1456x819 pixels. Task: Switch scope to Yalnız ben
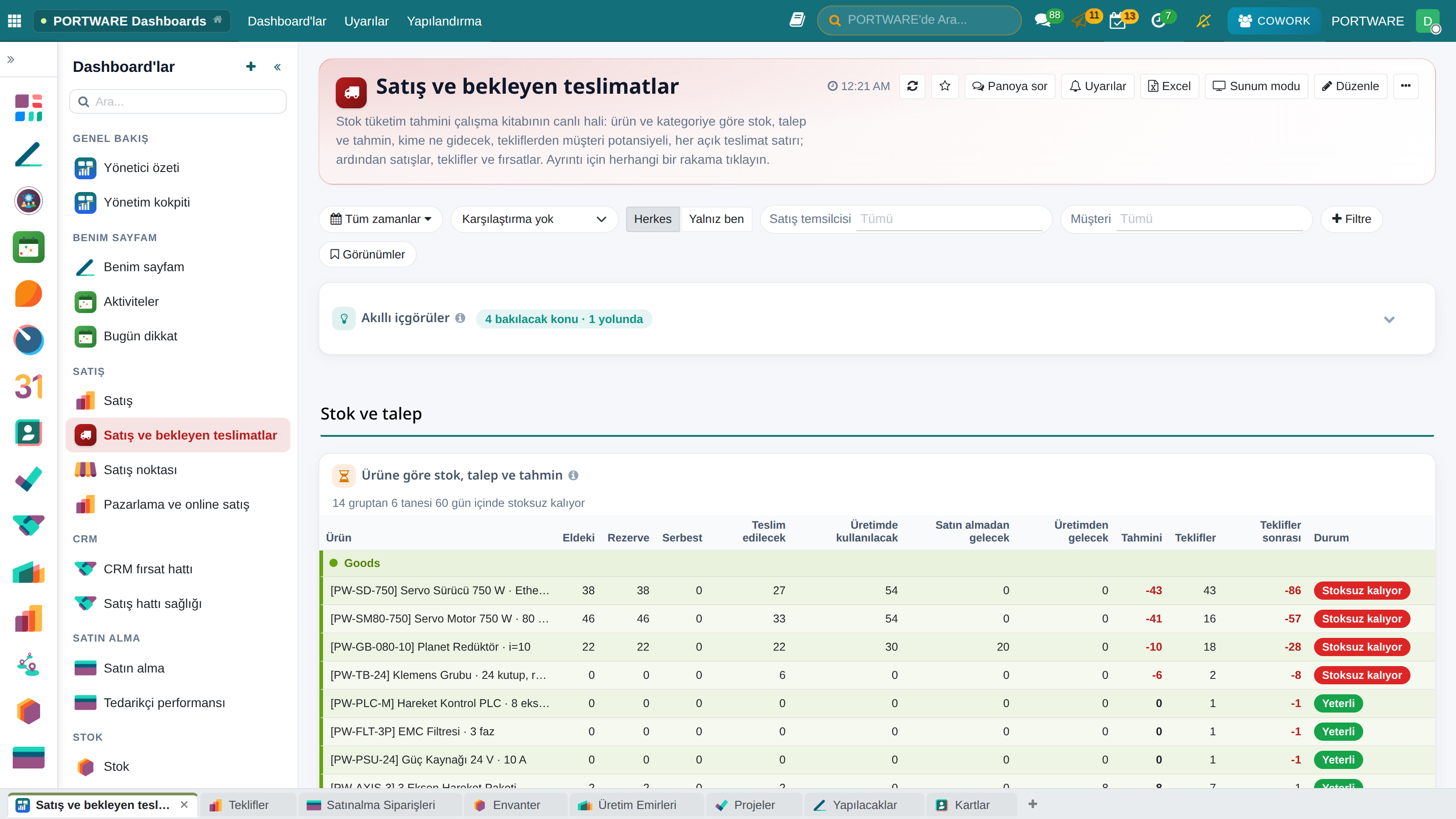coord(716,219)
